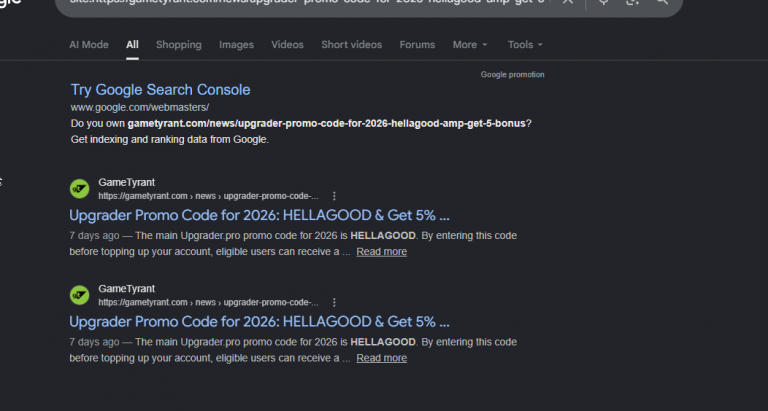Click the GameTyrant favicon of the first result
The height and width of the screenshot is (411, 768).
[x=79, y=189]
